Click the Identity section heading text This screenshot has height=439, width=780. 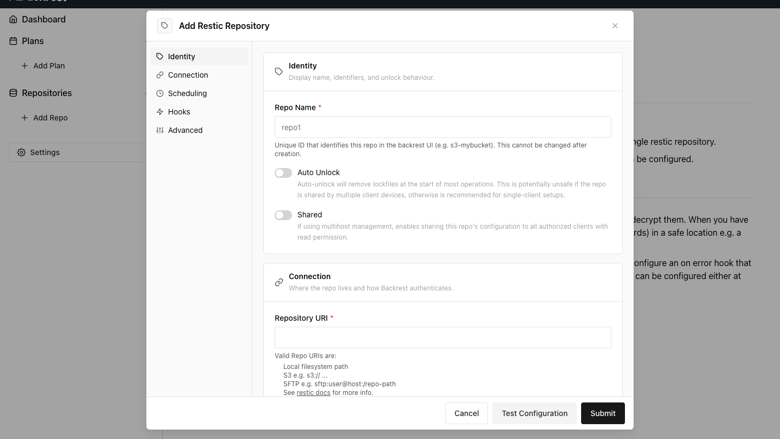[x=302, y=66]
